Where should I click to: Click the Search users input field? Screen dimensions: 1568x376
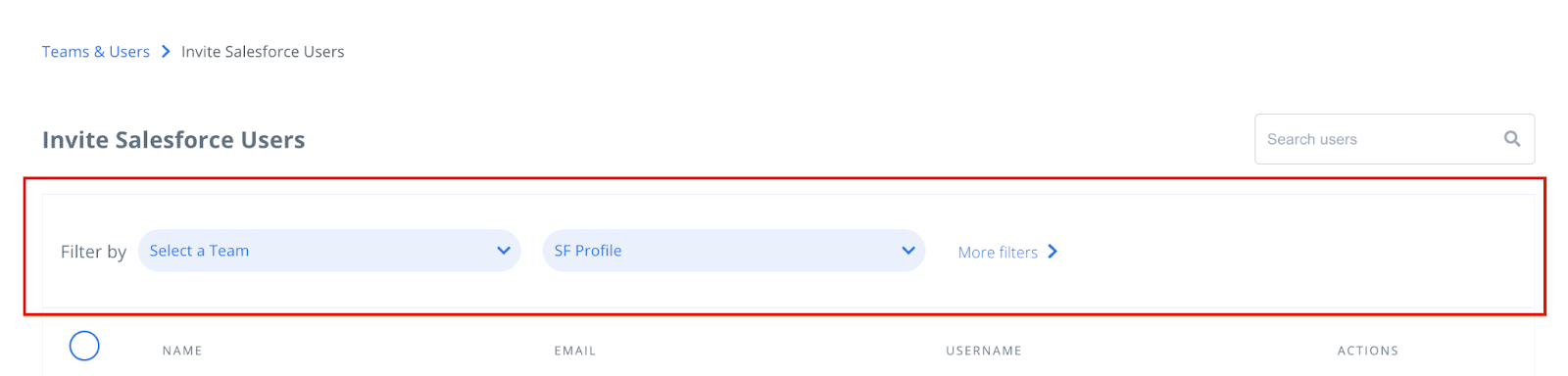(1395, 139)
